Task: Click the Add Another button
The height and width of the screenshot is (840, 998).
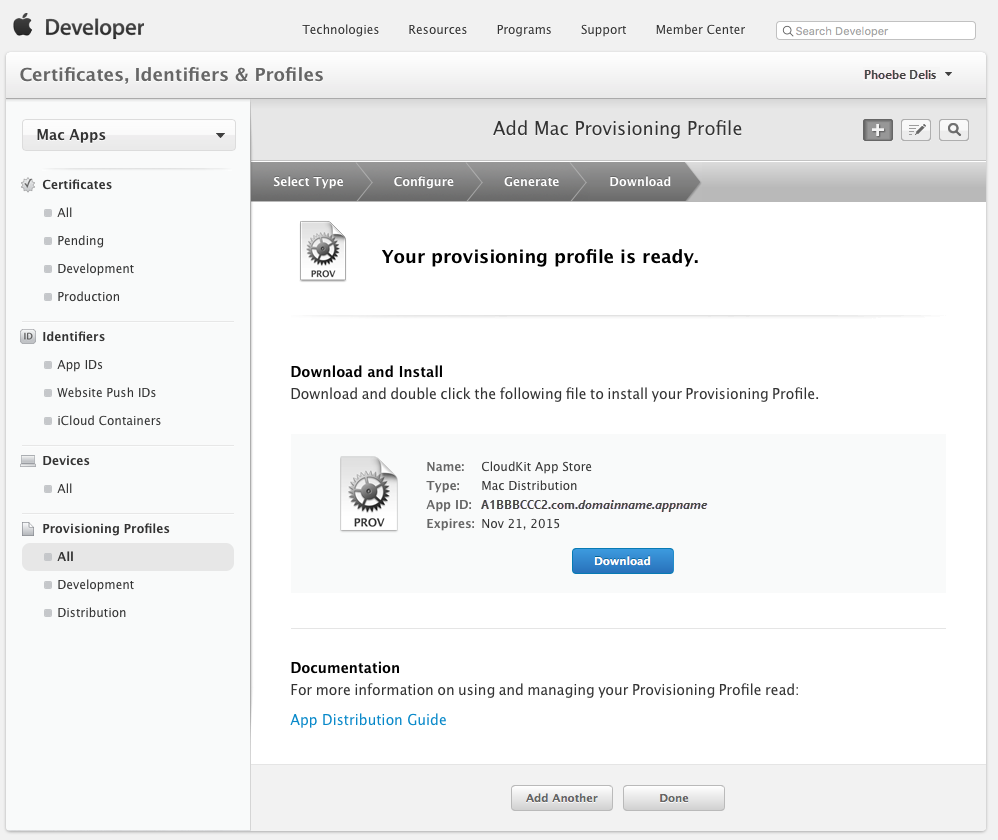Action: pyautogui.click(x=562, y=798)
